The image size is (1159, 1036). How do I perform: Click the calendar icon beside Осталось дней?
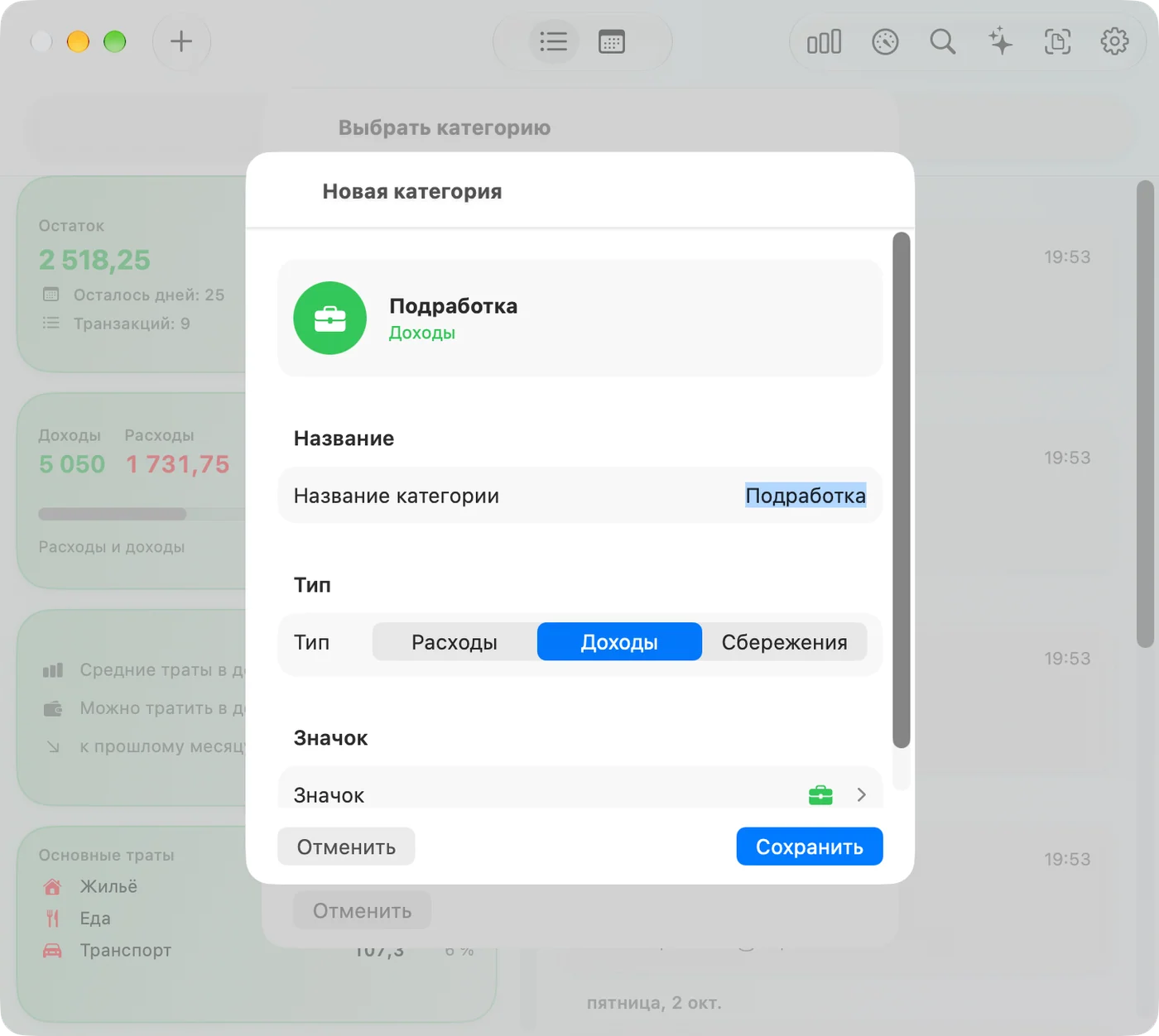tap(51, 295)
